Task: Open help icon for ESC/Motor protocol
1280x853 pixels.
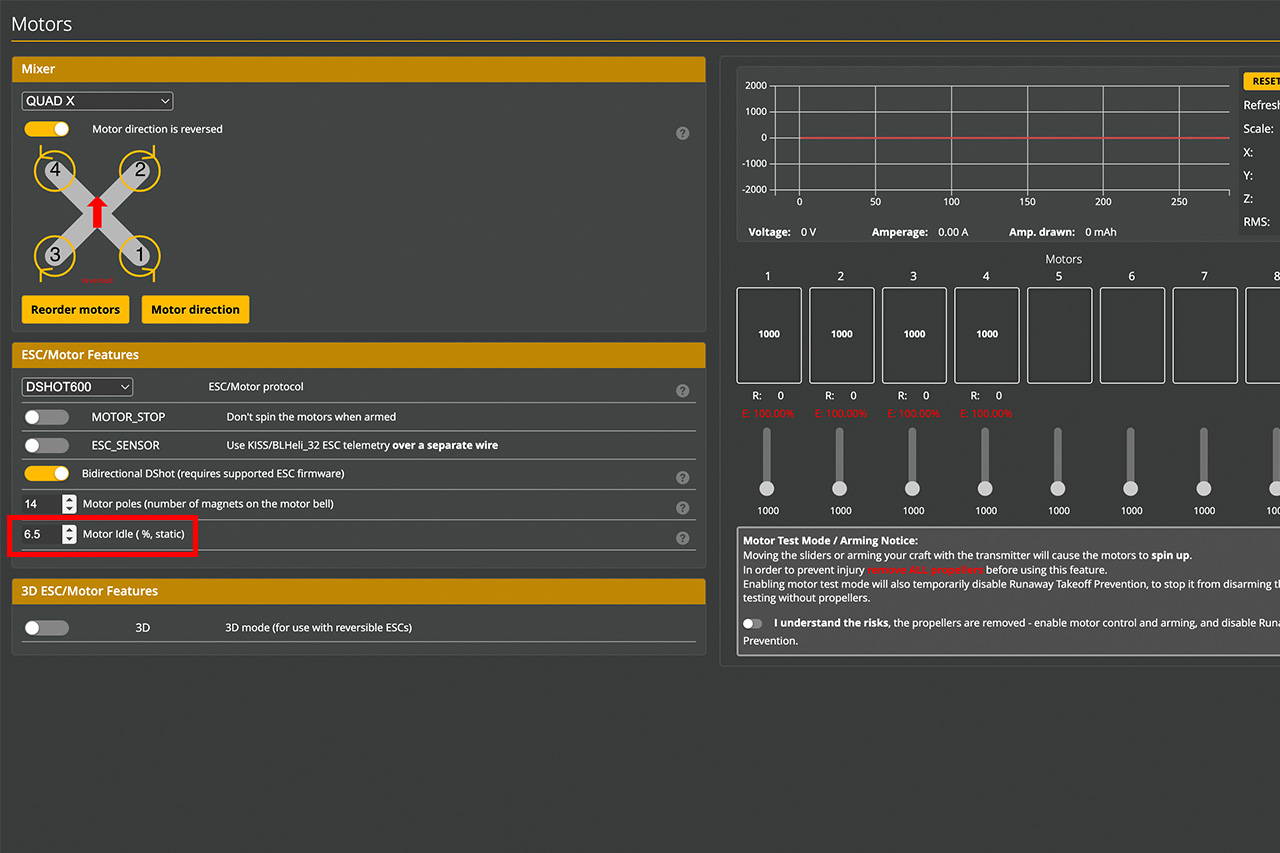Action: pyautogui.click(x=683, y=391)
